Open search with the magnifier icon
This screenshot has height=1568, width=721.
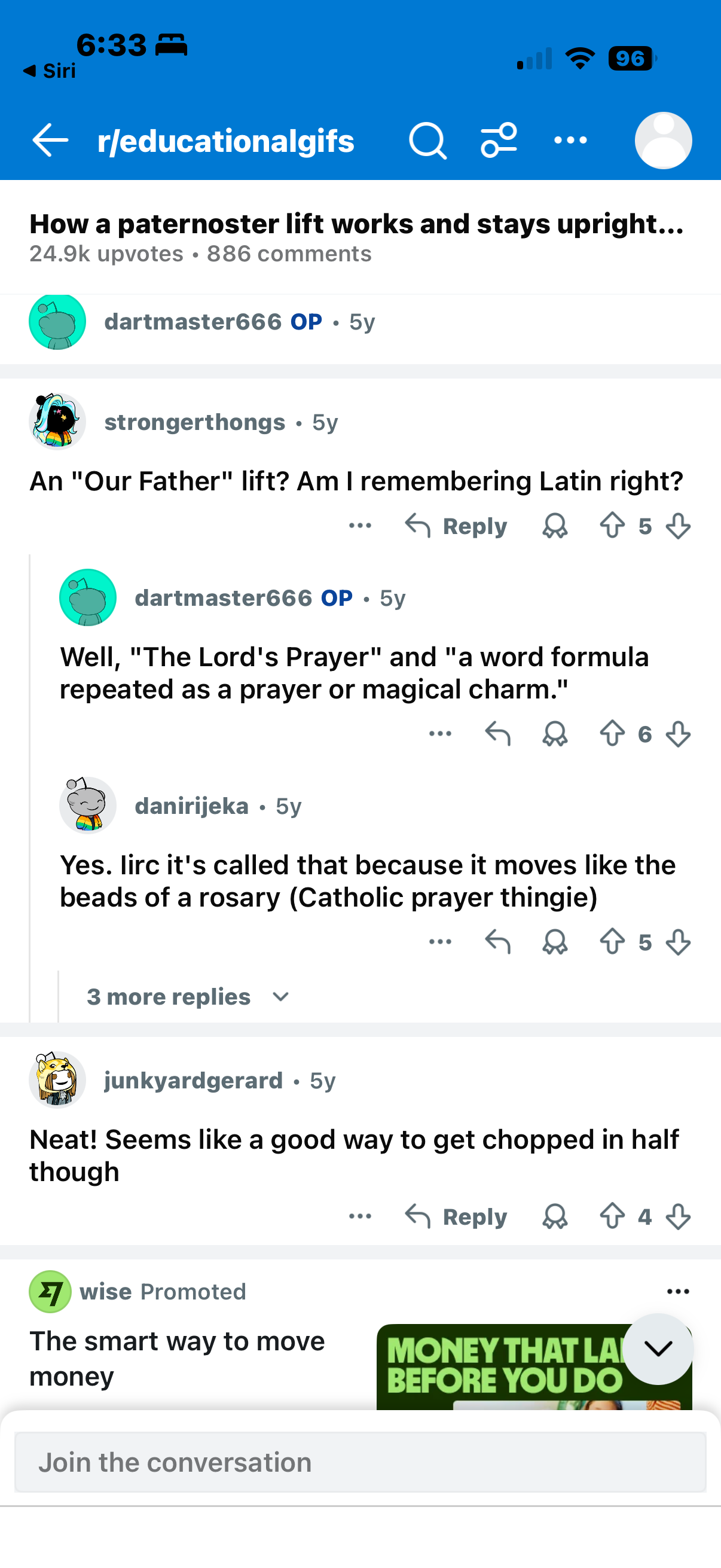click(x=427, y=141)
